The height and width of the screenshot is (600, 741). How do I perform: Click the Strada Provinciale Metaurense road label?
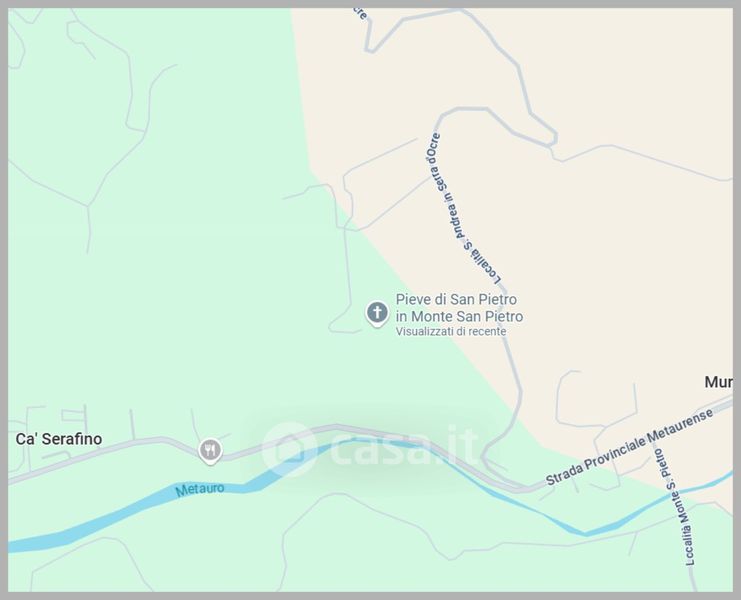point(629,447)
